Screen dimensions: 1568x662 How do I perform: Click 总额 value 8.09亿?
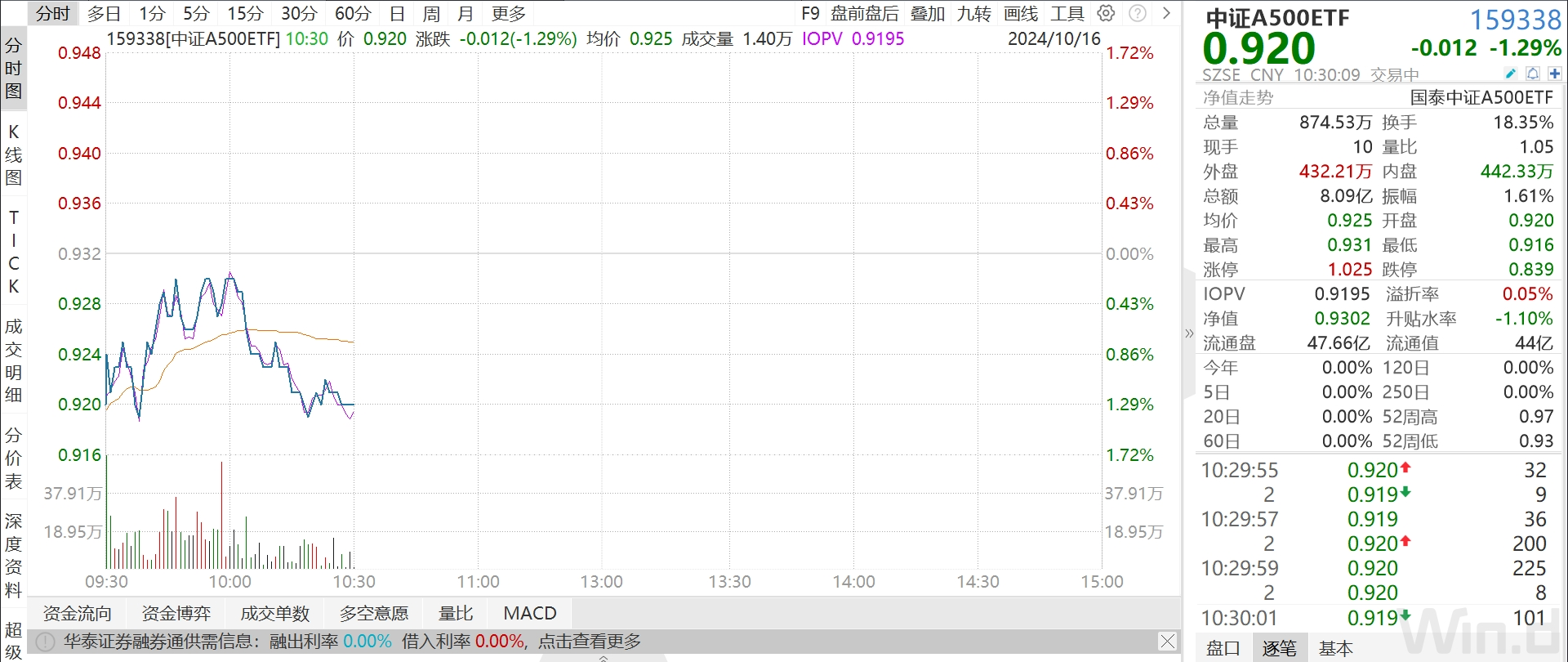[x=1346, y=195]
